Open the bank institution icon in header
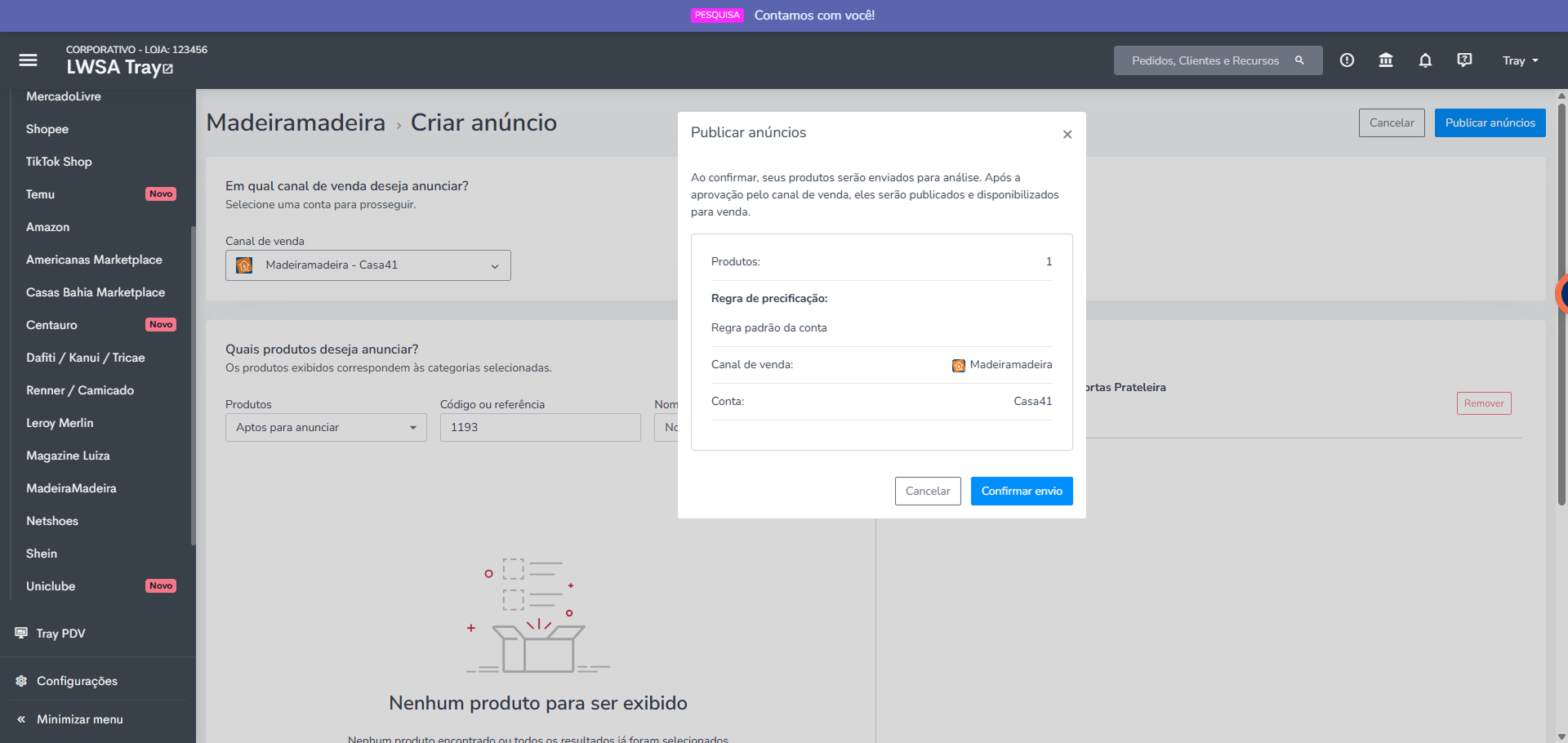 (1386, 60)
